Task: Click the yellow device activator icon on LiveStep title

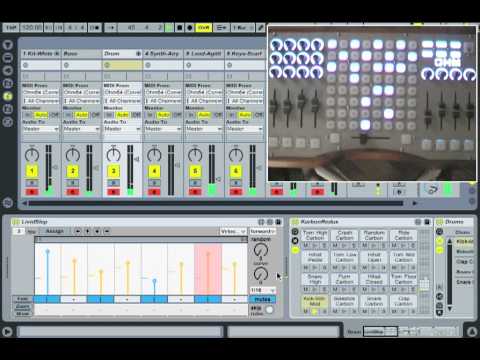Action: (15, 222)
